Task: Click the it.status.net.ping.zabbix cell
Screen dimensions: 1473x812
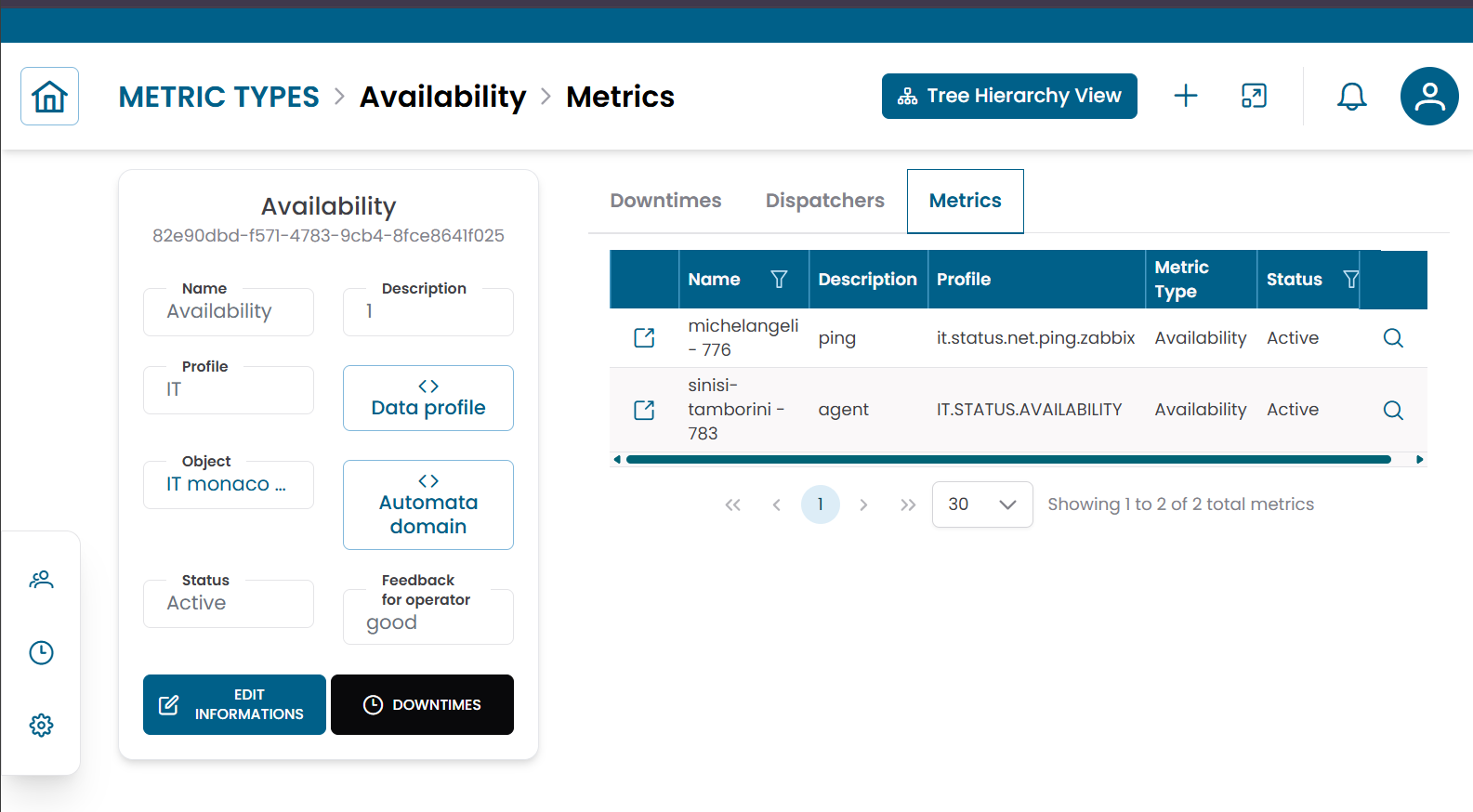Action: click(1035, 337)
